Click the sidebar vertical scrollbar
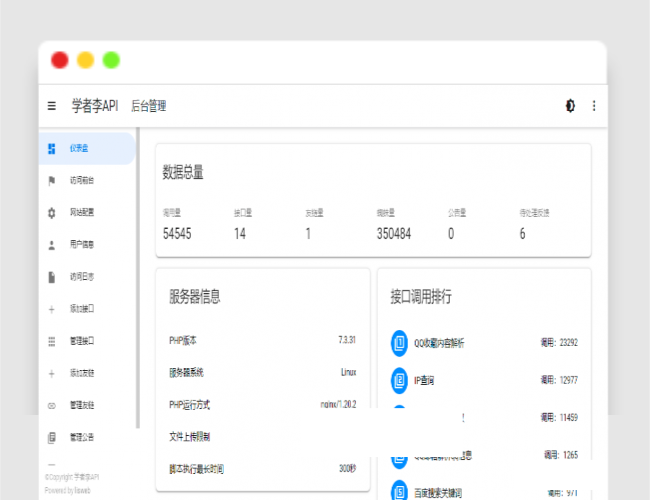Viewport: 650px width, 500px height. click(138, 278)
